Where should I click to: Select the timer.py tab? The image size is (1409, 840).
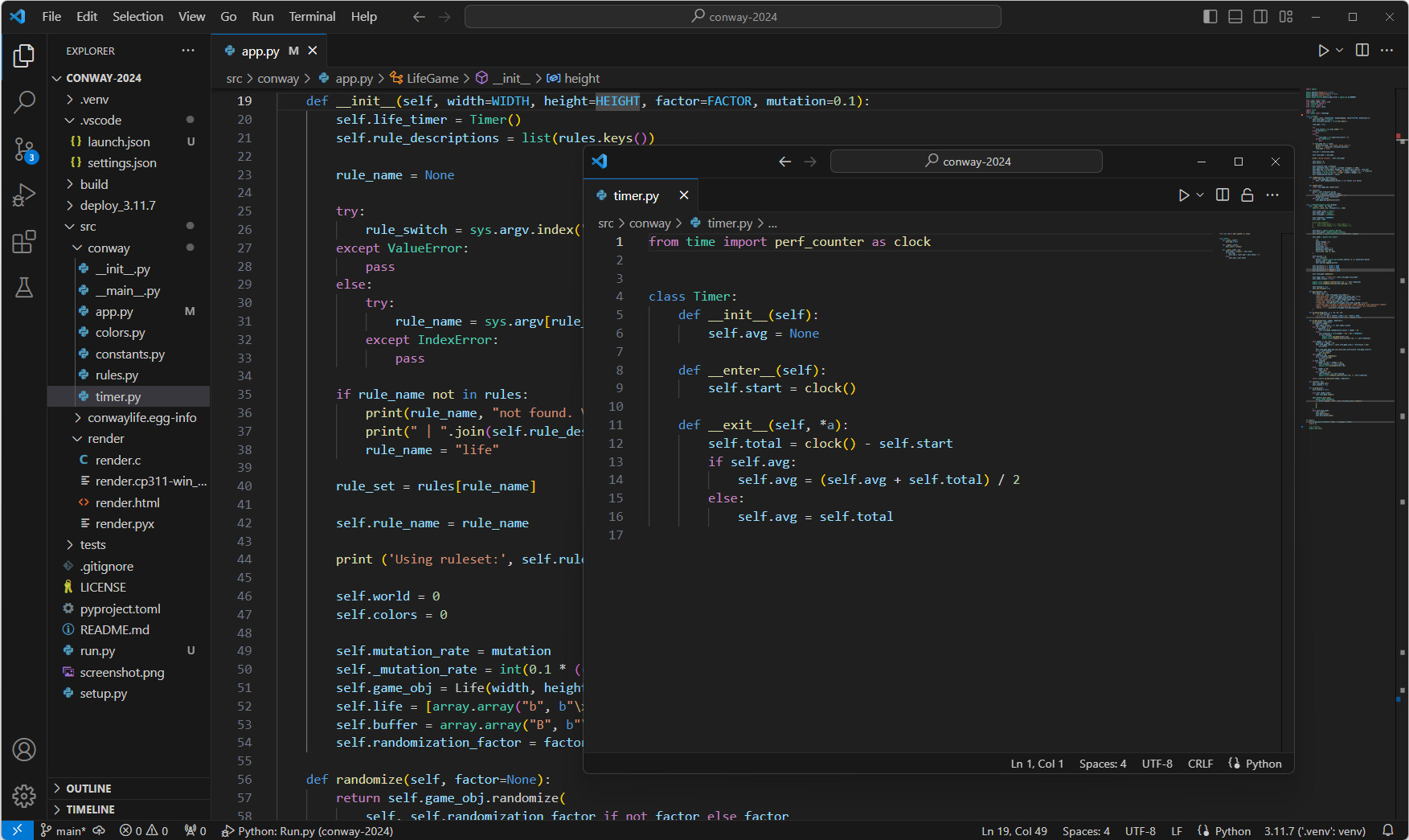coord(635,195)
